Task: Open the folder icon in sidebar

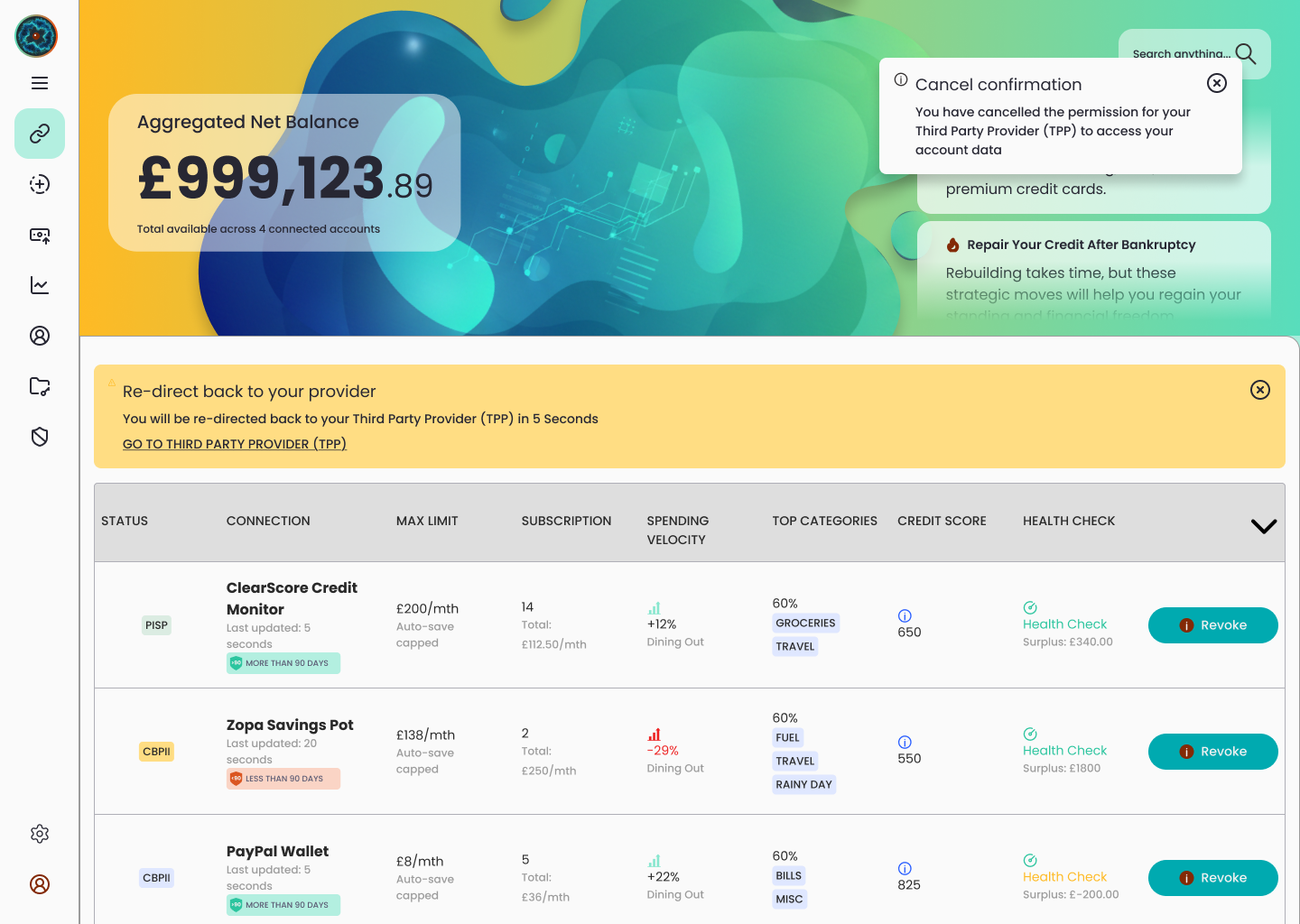Action: pyautogui.click(x=40, y=386)
